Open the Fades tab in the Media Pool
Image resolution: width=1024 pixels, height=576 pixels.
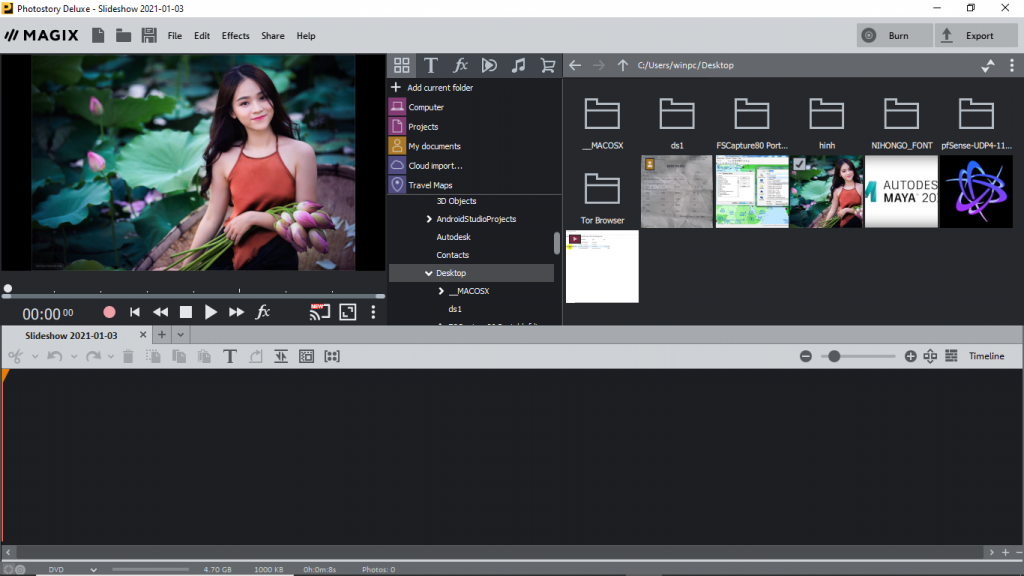[x=489, y=65]
